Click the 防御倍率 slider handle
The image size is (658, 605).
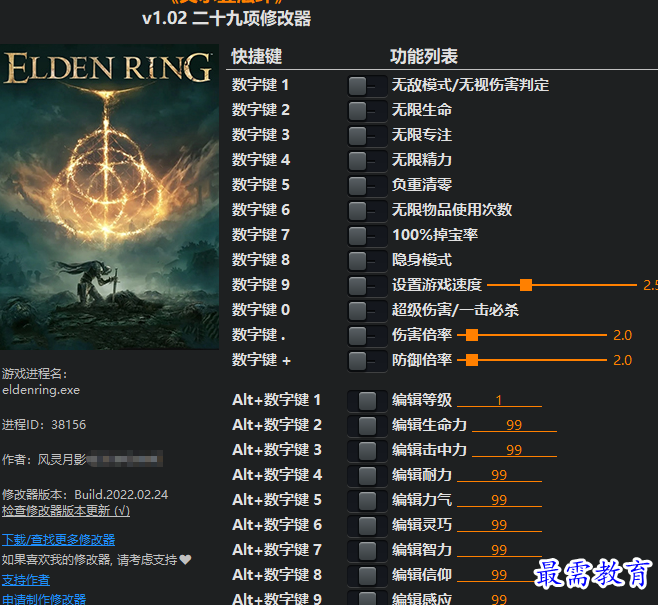[x=472, y=360]
